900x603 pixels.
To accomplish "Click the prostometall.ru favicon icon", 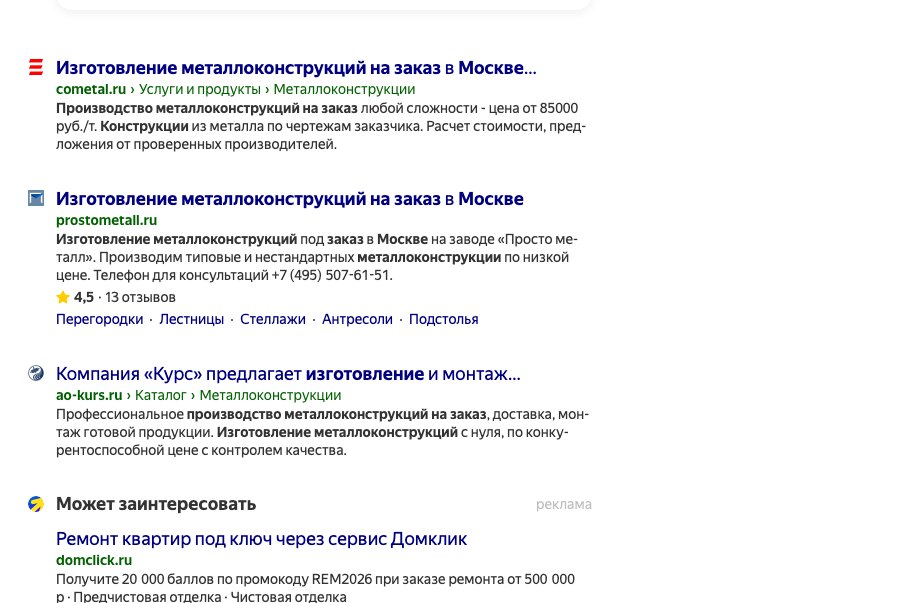I will pos(36,198).
